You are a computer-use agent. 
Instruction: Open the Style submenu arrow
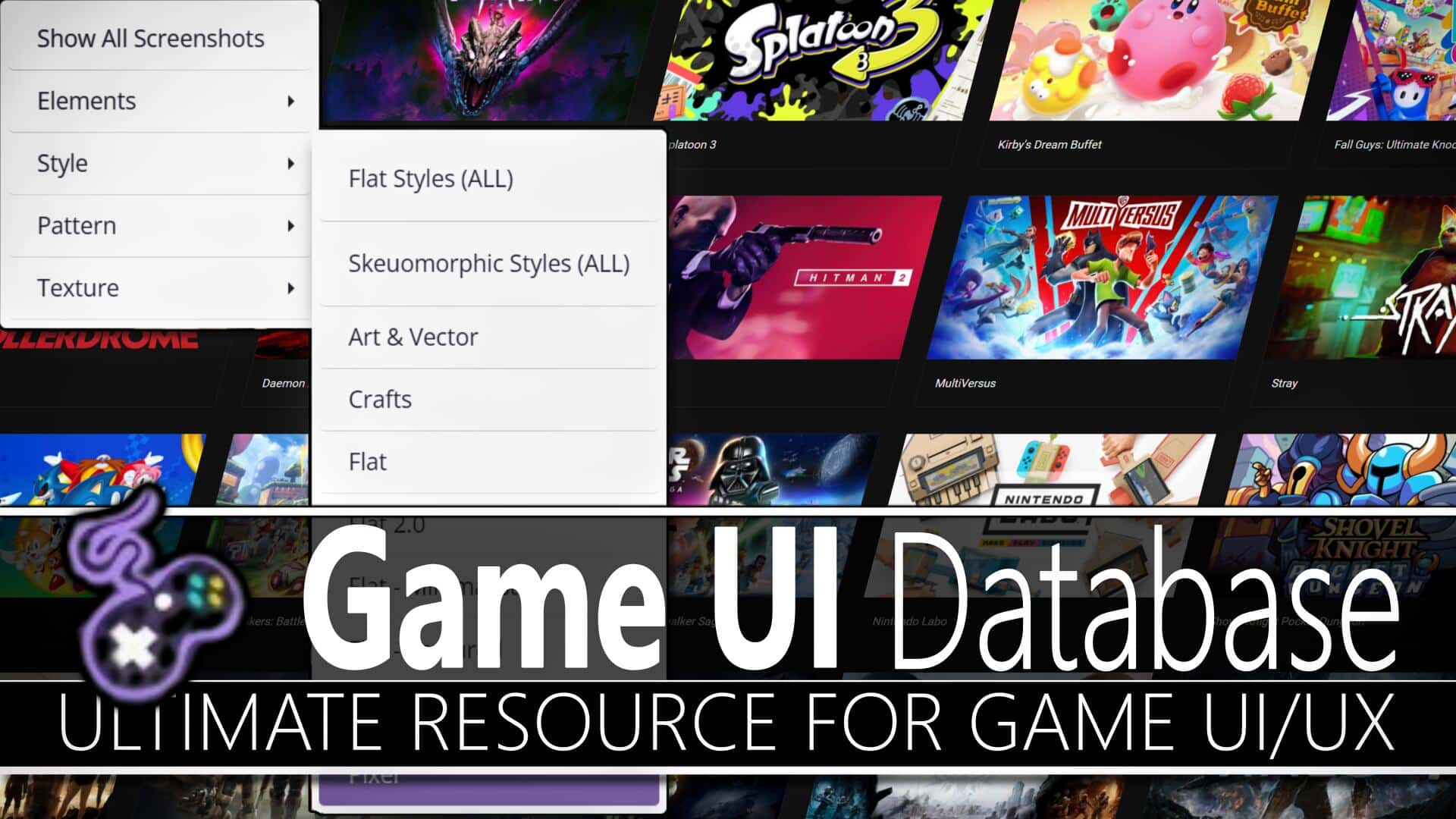(290, 163)
